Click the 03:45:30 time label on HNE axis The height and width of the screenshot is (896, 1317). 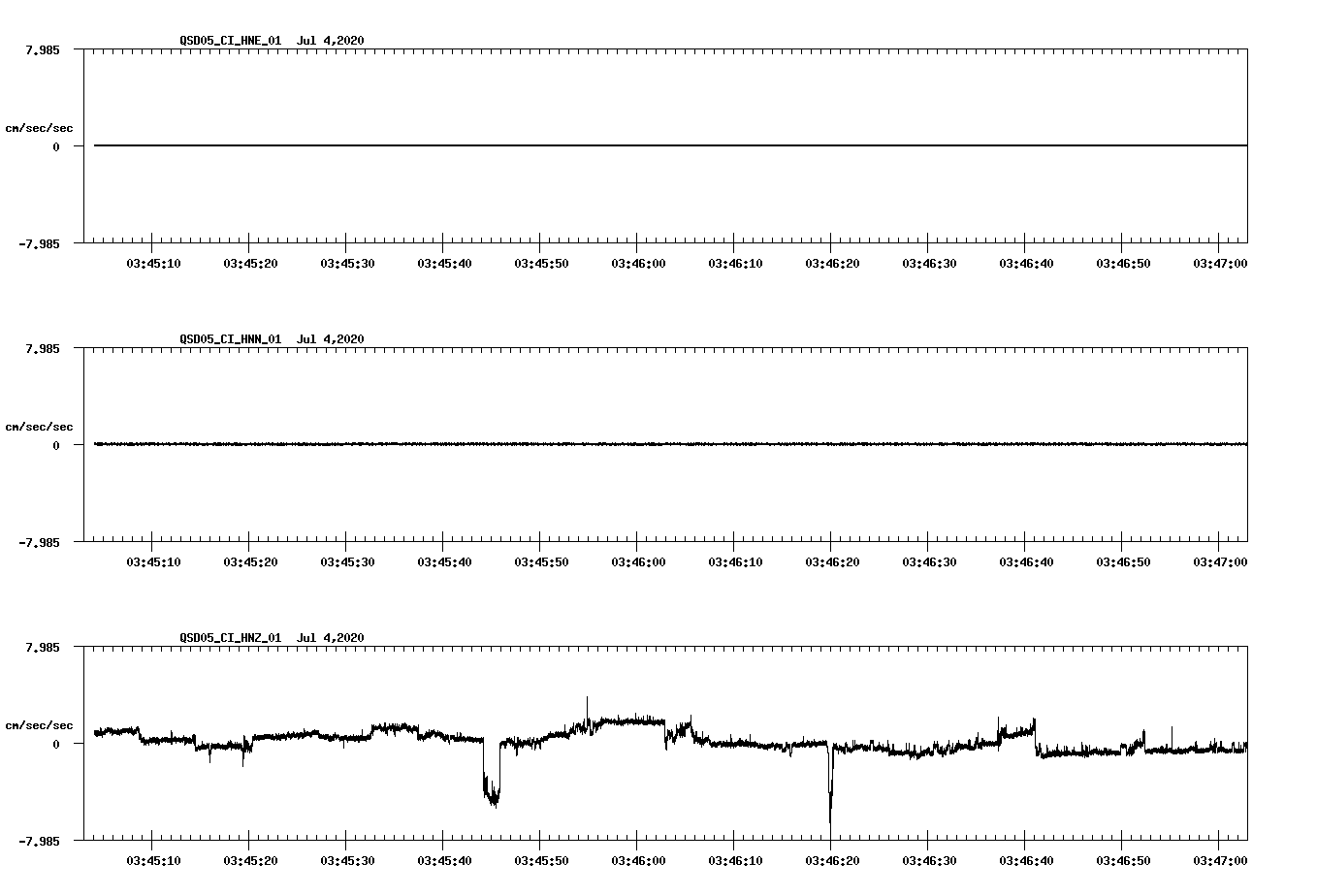(347, 263)
